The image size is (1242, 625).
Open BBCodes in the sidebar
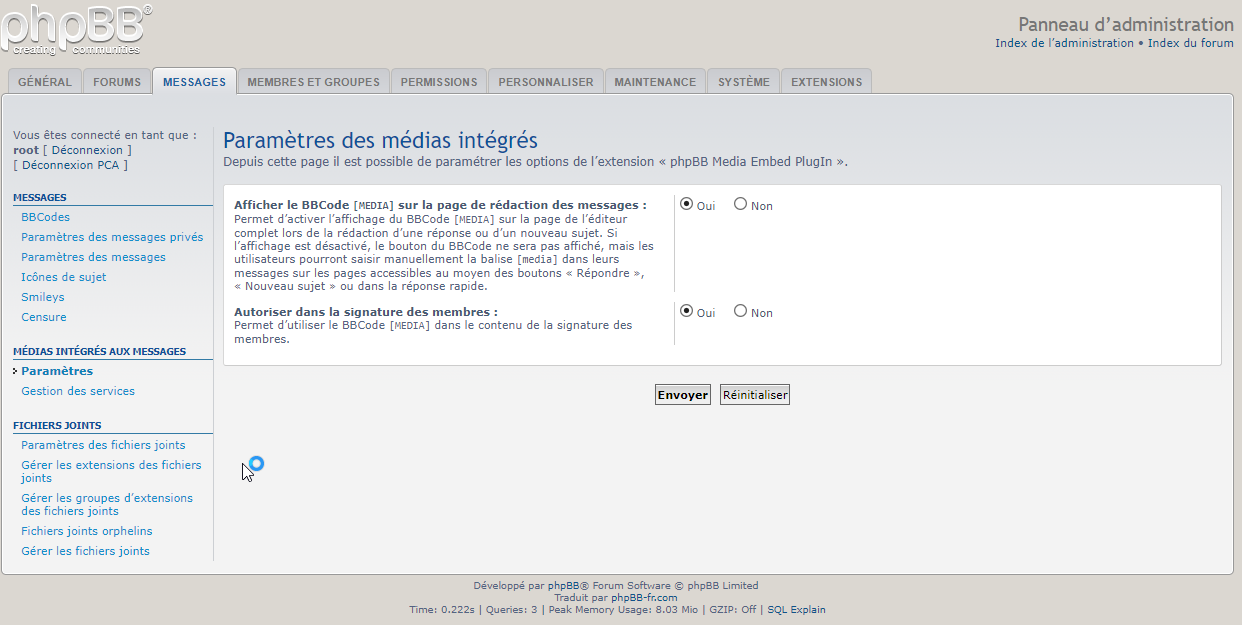pos(45,217)
